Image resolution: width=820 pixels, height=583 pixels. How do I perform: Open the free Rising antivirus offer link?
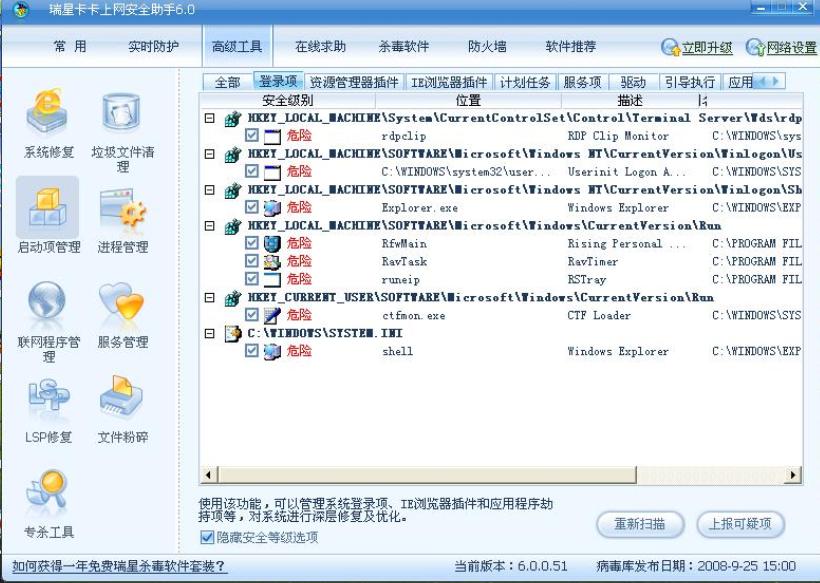pyautogui.click(x=119, y=566)
